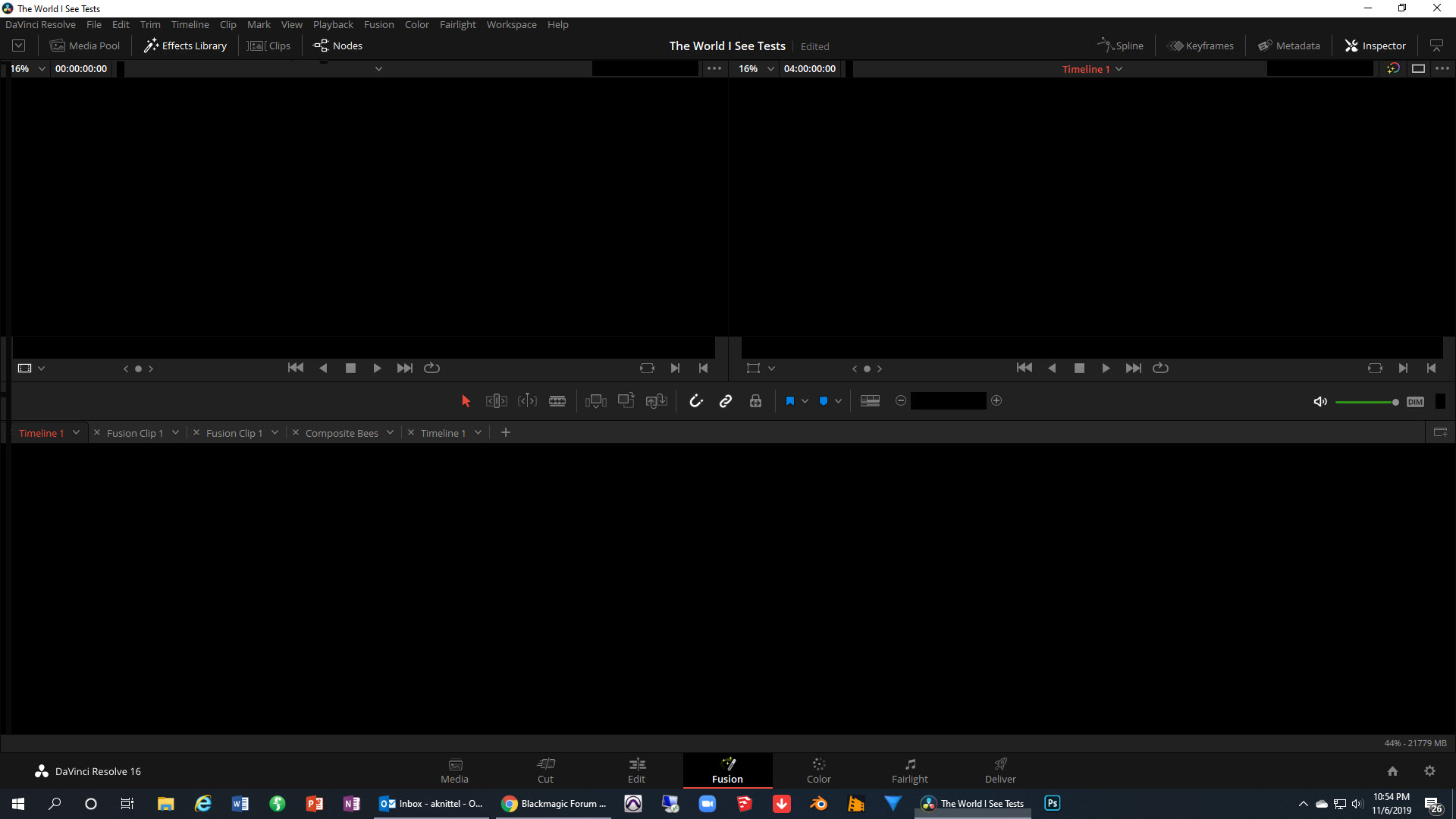Open the Inspector panel
The image size is (1456, 819).
pos(1376,45)
